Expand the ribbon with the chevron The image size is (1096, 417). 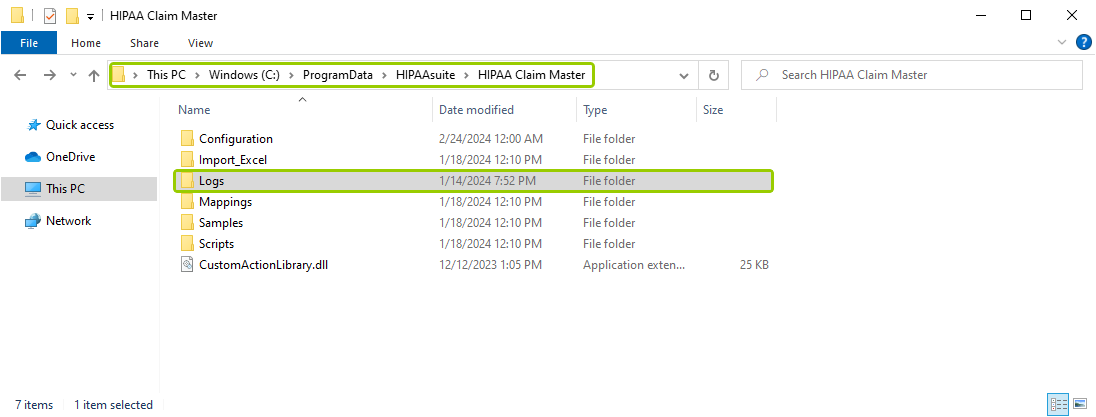pyautogui.click(x=1063, y=43)
